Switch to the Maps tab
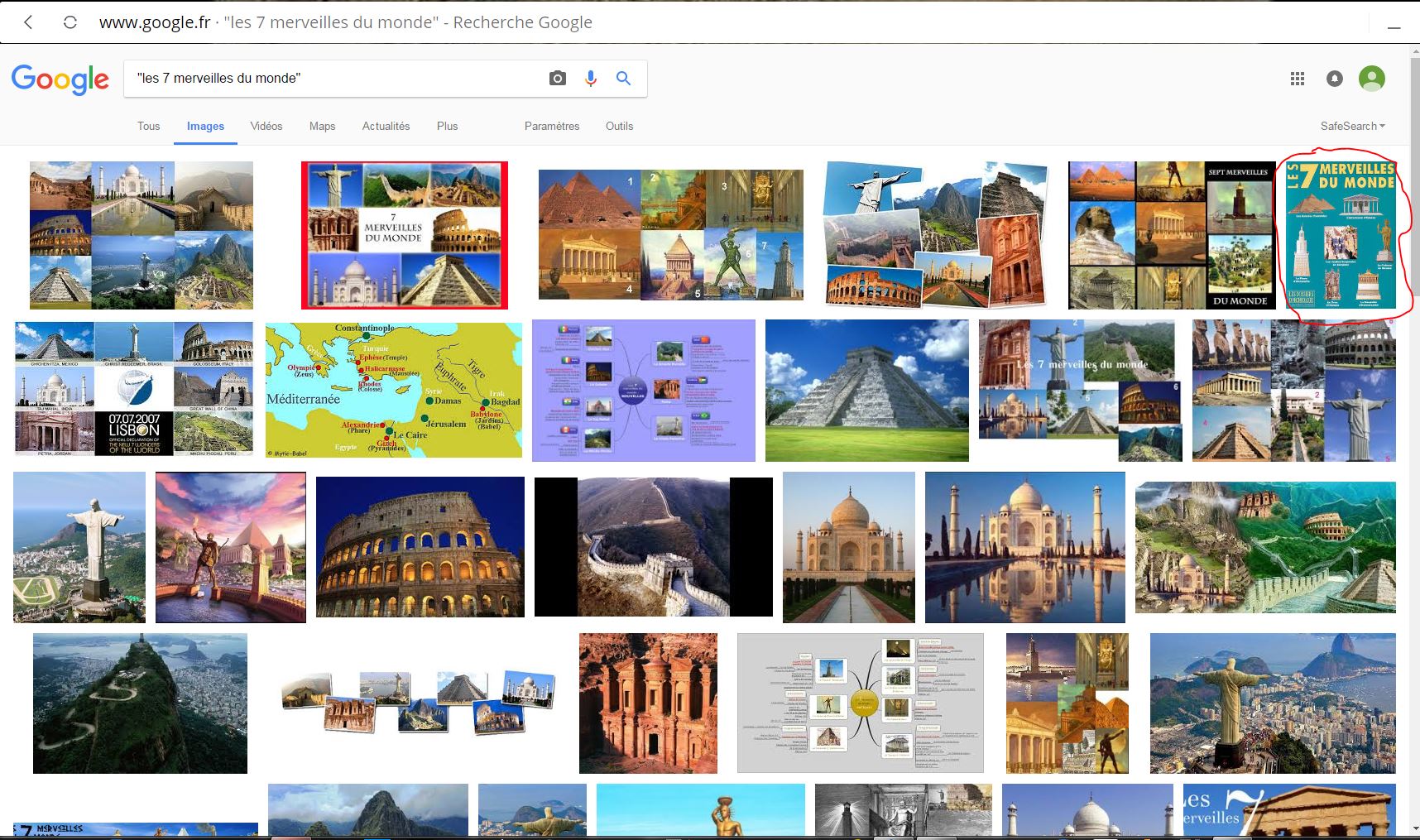 click(x=322, y=126)
